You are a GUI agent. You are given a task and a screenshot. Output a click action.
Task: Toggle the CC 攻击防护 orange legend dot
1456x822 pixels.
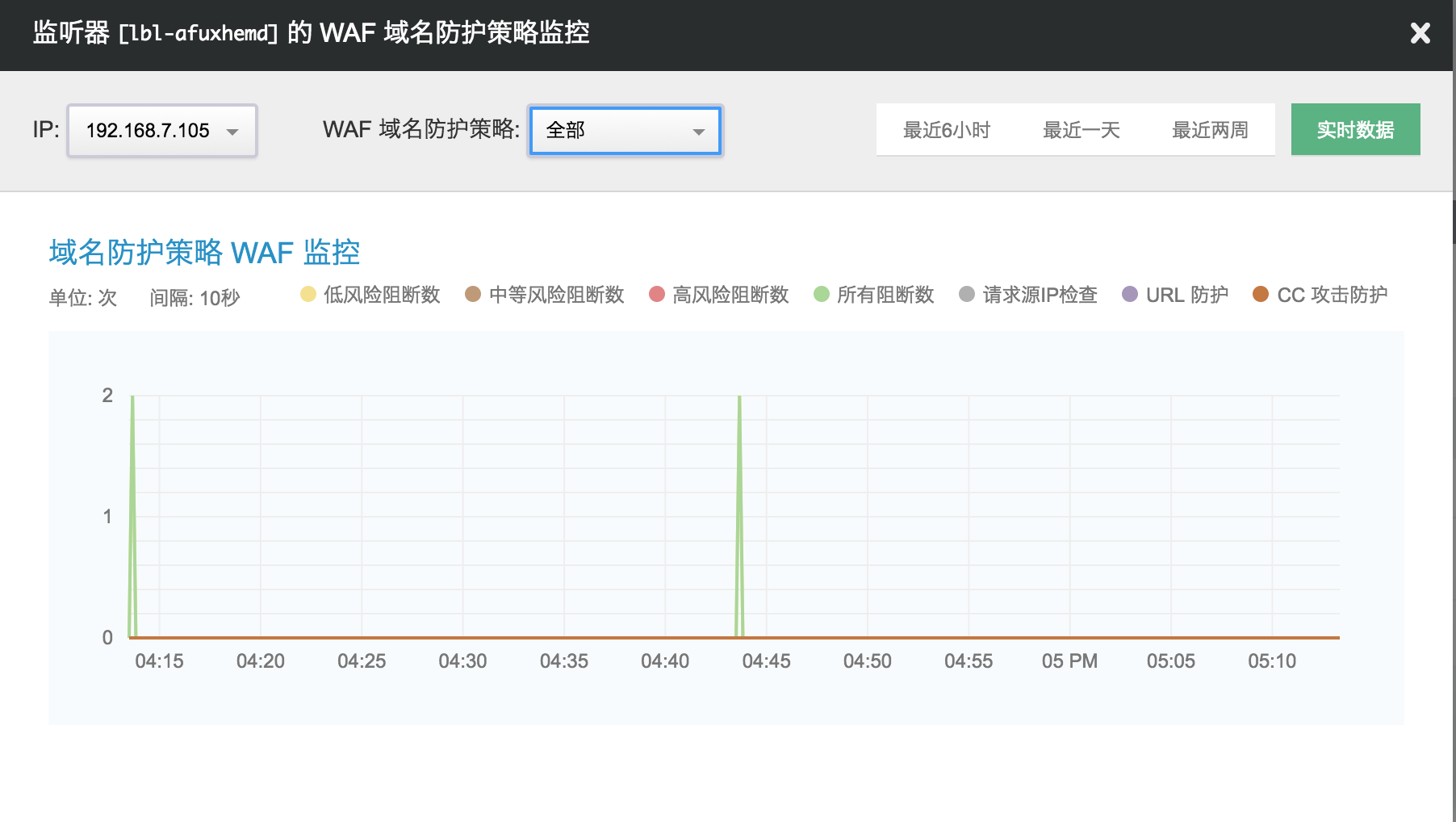point(1261,295)
